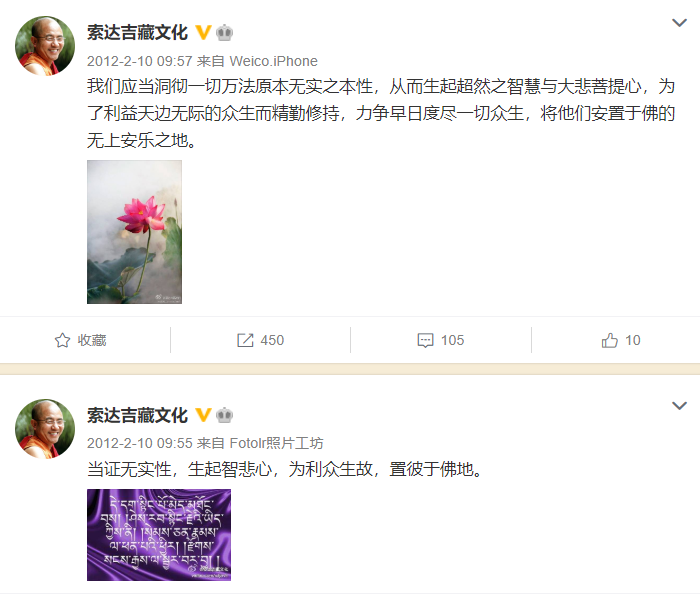Click the orange V verified badge on second post

pos(203,415)
